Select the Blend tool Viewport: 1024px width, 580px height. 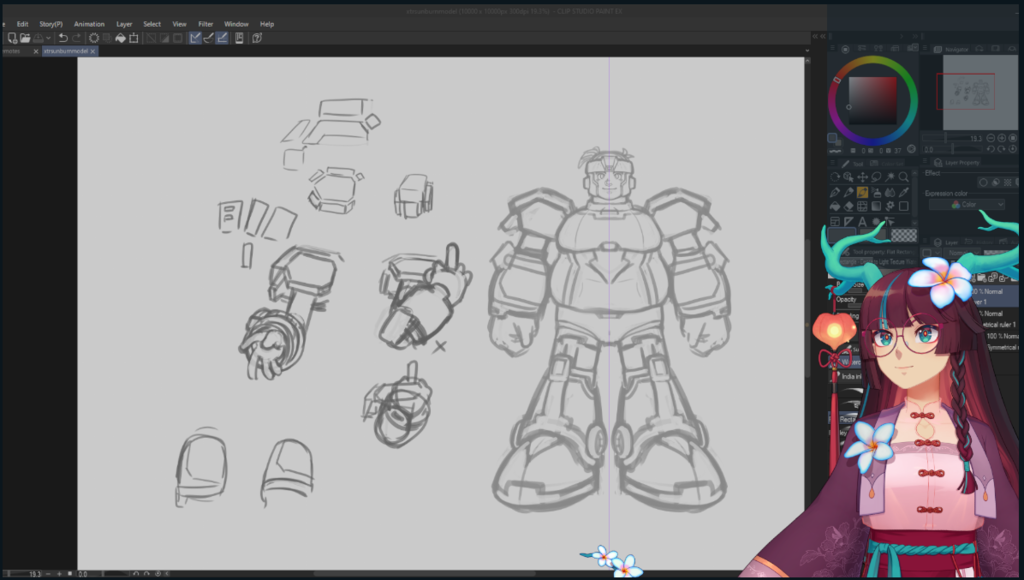(x=890, y=192)
